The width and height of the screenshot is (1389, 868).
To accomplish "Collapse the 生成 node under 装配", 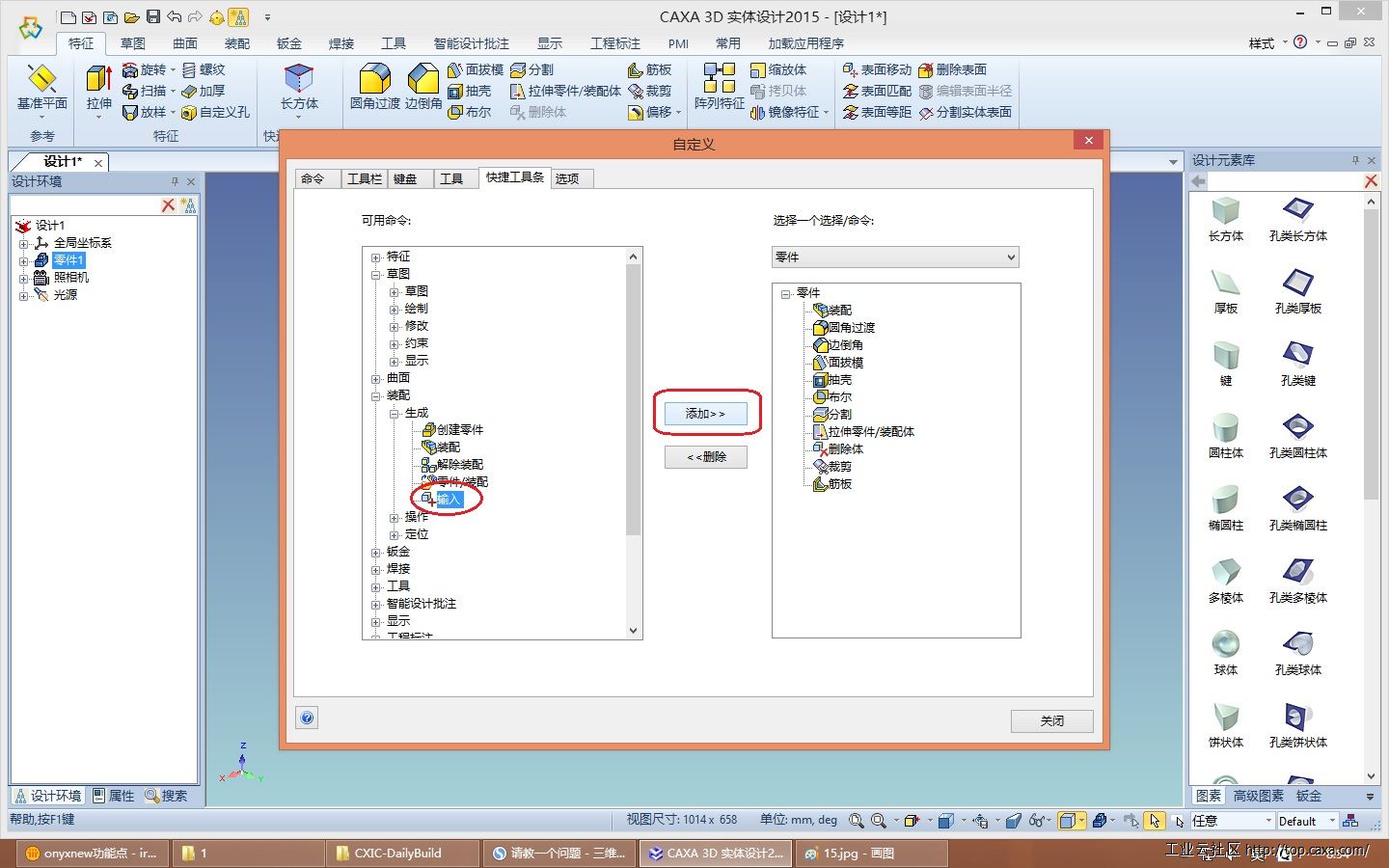I will tap(395, 413).
